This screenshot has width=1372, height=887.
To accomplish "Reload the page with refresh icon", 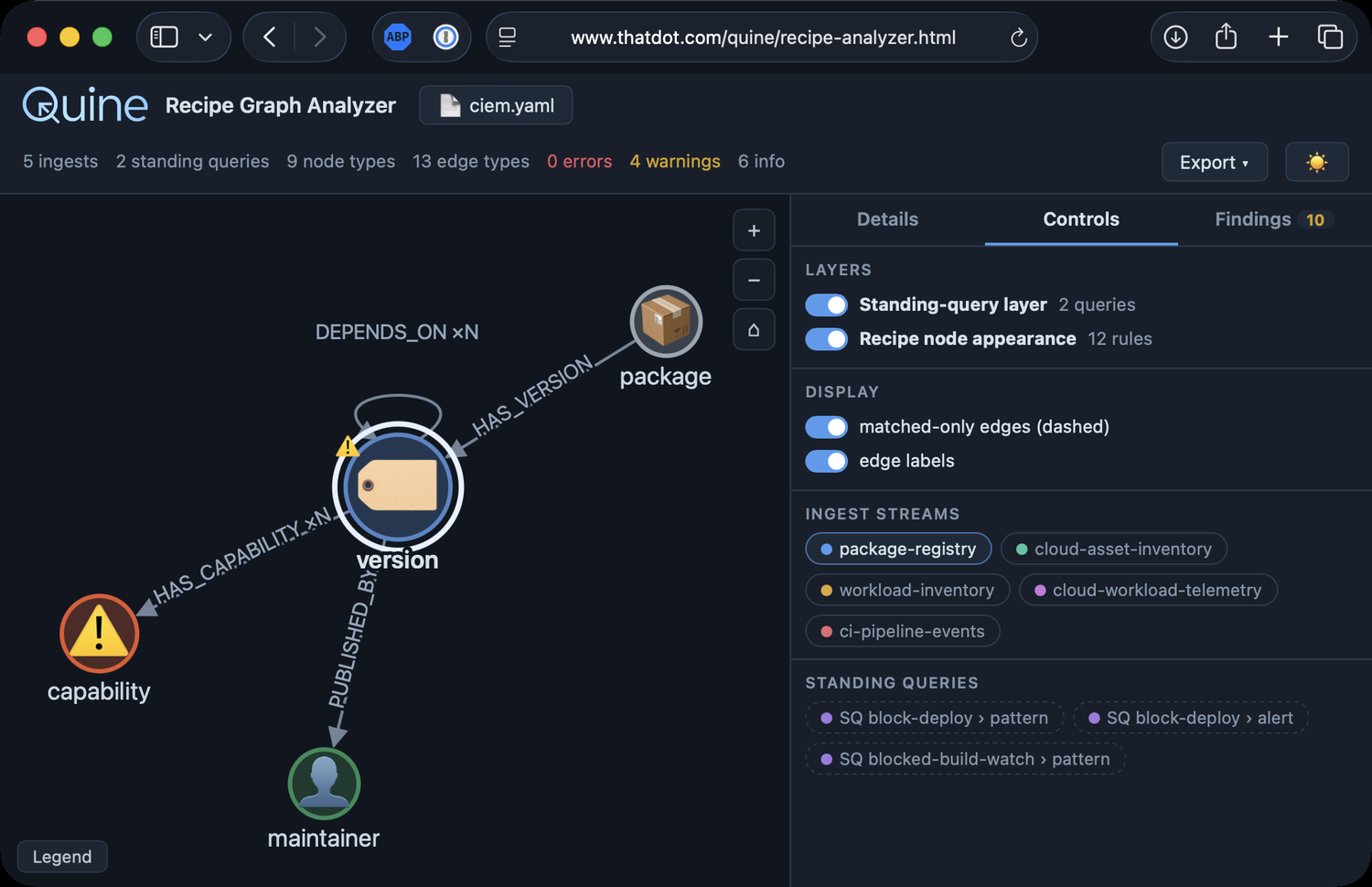I will click(1018, 37).
